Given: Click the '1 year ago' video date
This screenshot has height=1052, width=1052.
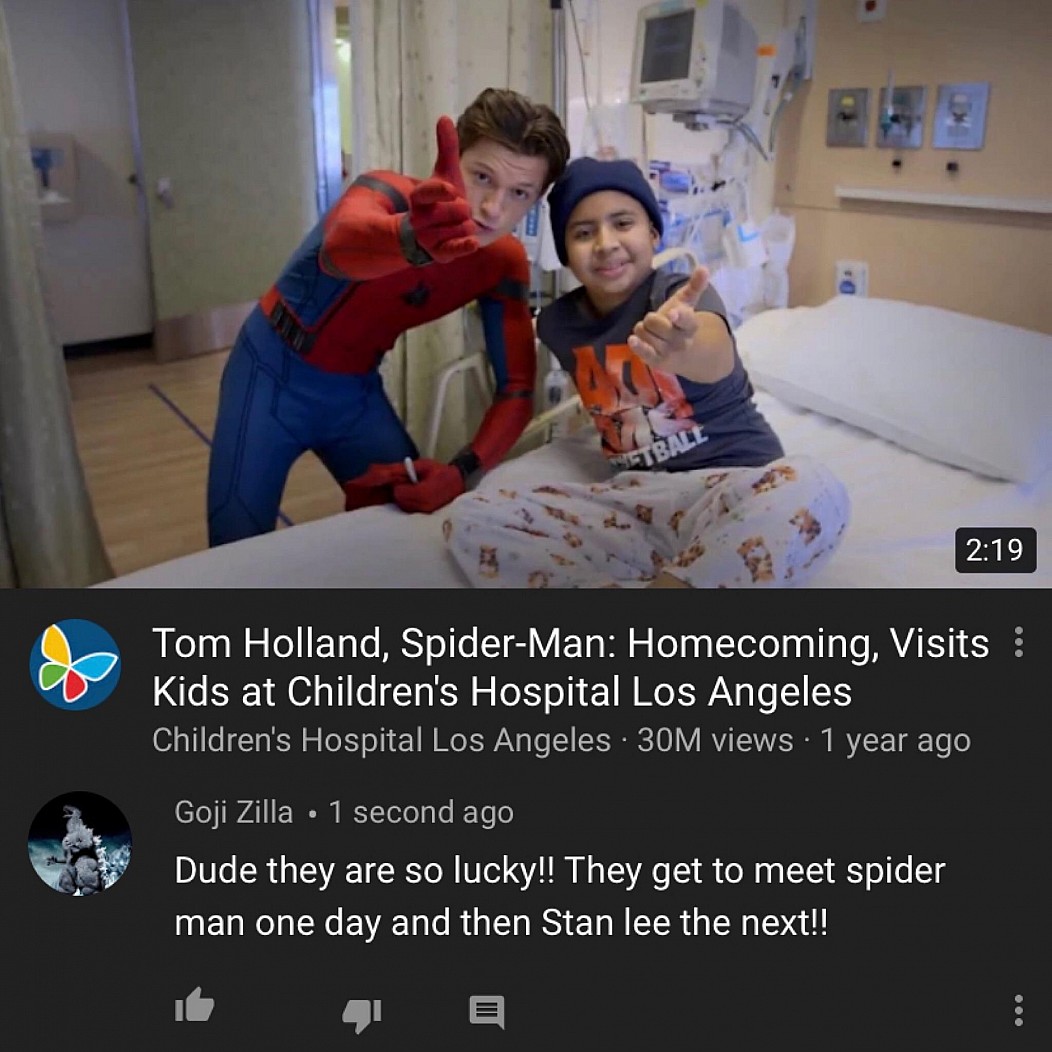Looking at the screenshot, I should point(896,740).
